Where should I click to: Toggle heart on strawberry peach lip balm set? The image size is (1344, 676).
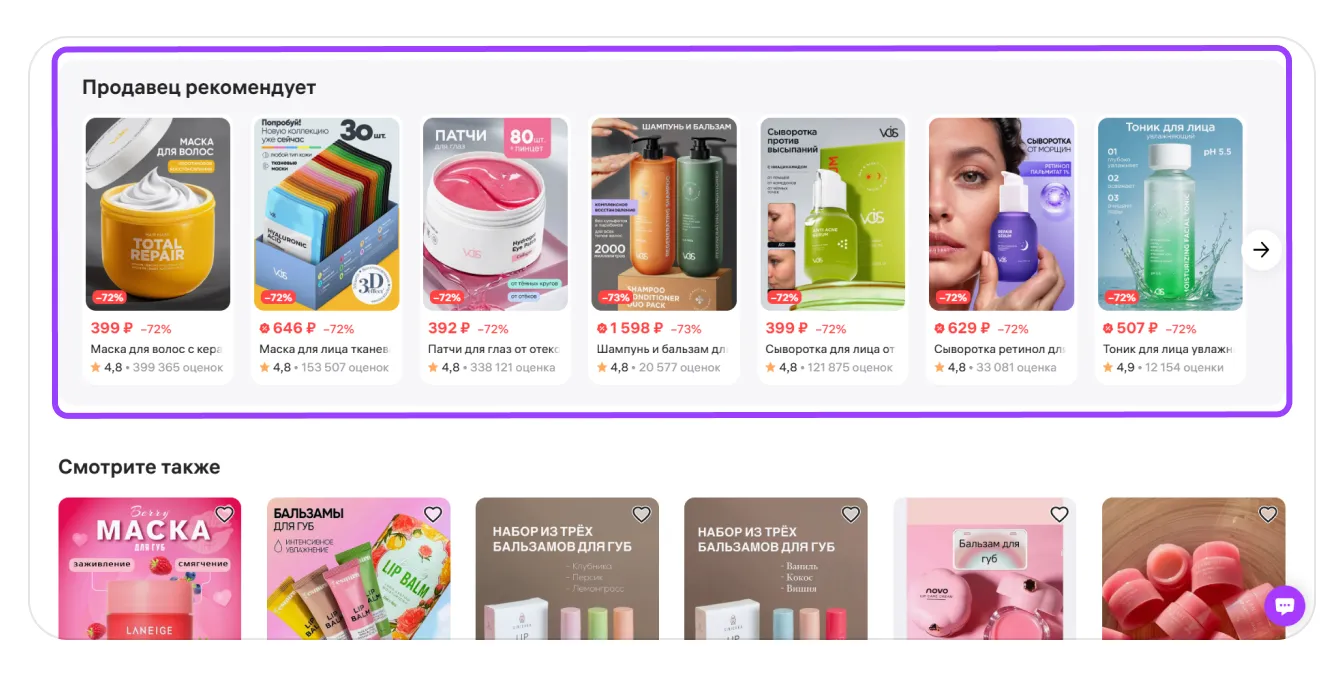click(642, 514)
